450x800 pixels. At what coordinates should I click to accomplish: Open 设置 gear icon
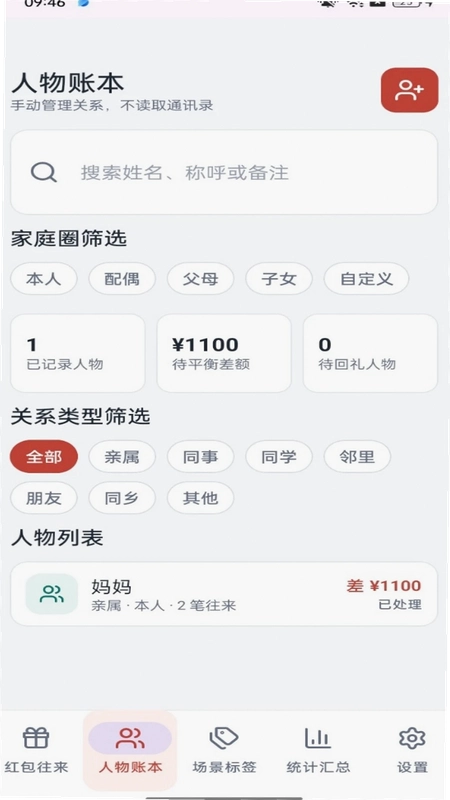(x=412, y=738)
